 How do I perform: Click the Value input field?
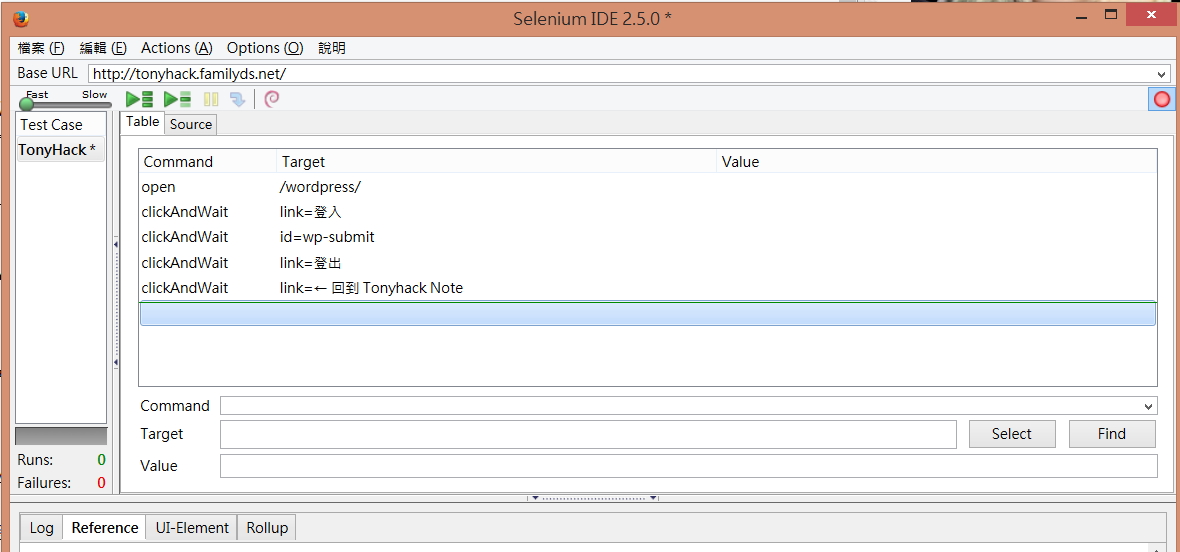[689, 466]
